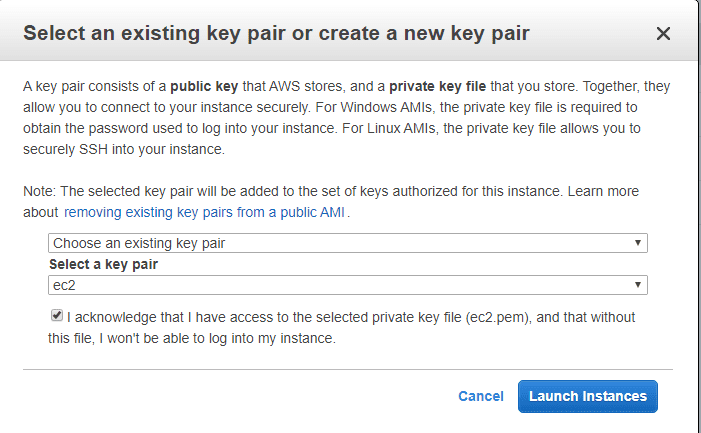
Task: Click the arrow on the key pair option dropdown
Action: point(637,243)
